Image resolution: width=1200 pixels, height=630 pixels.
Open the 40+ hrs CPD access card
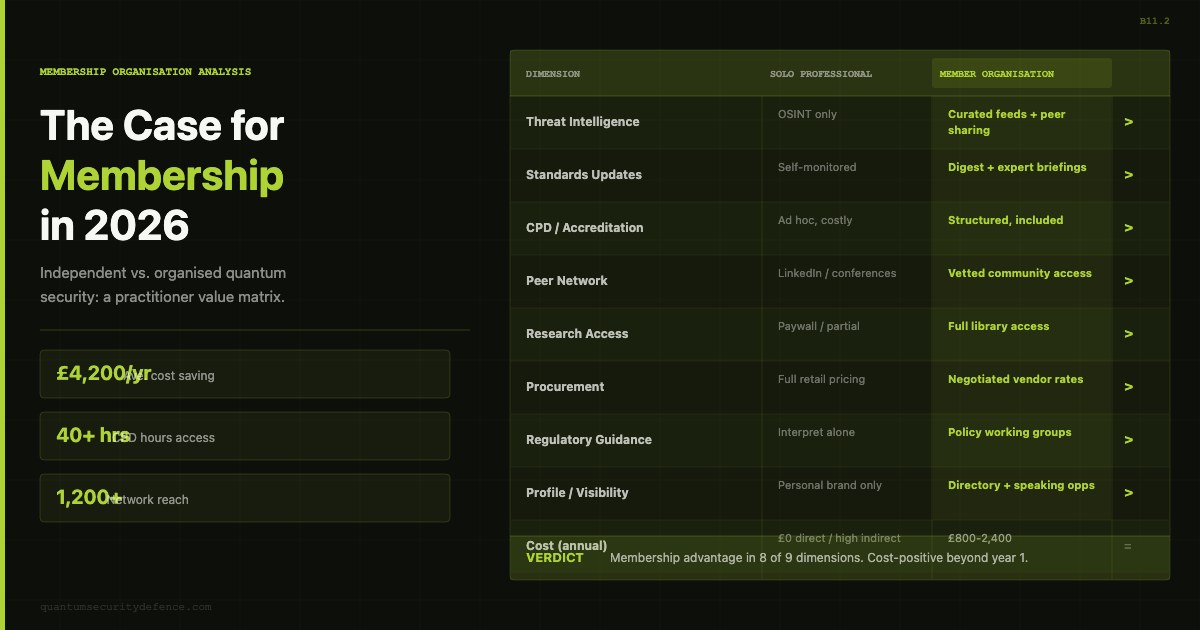pos(245,436)
